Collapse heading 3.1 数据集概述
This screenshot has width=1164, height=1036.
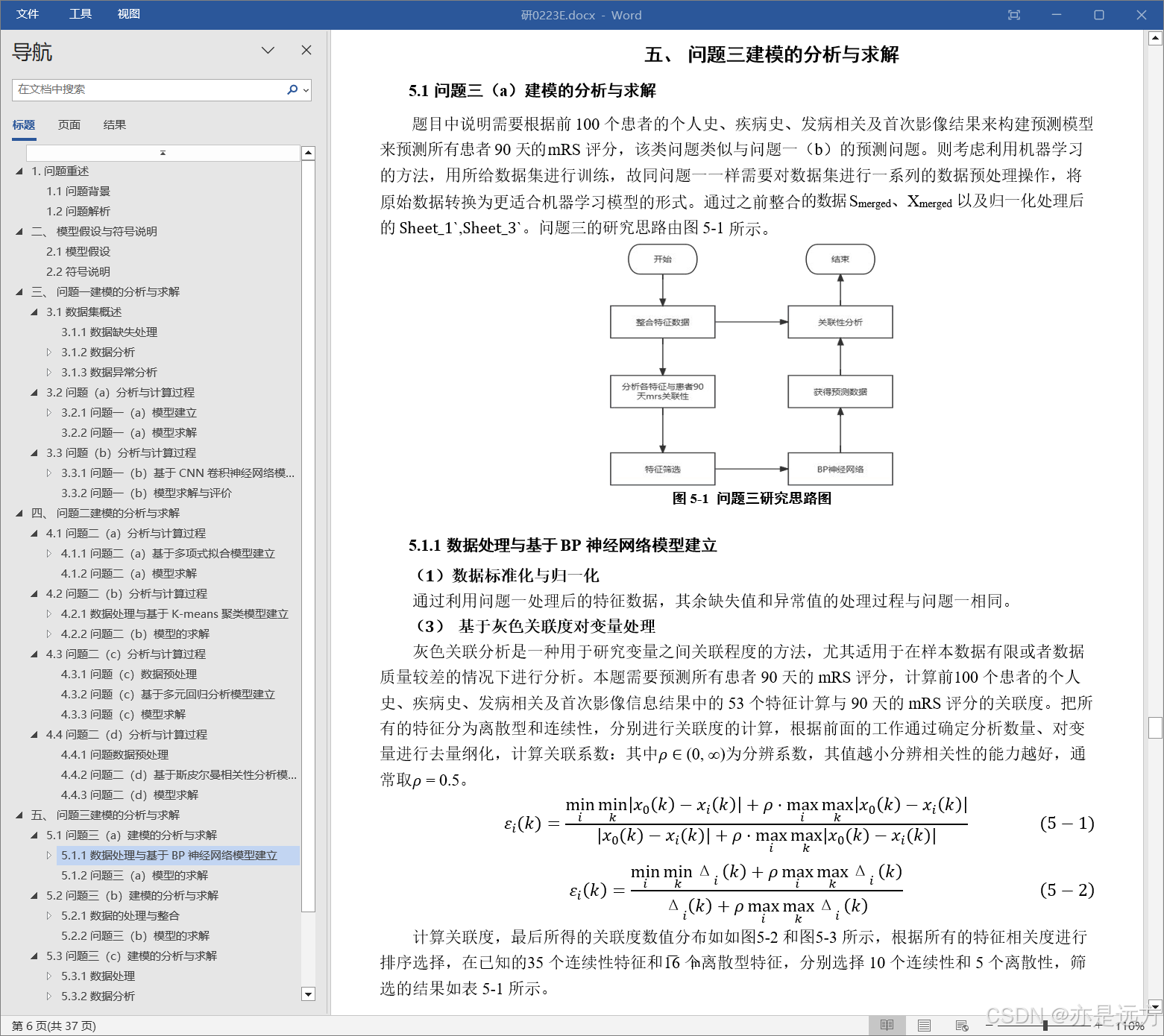pyautogui.click(x=34, y=312)
